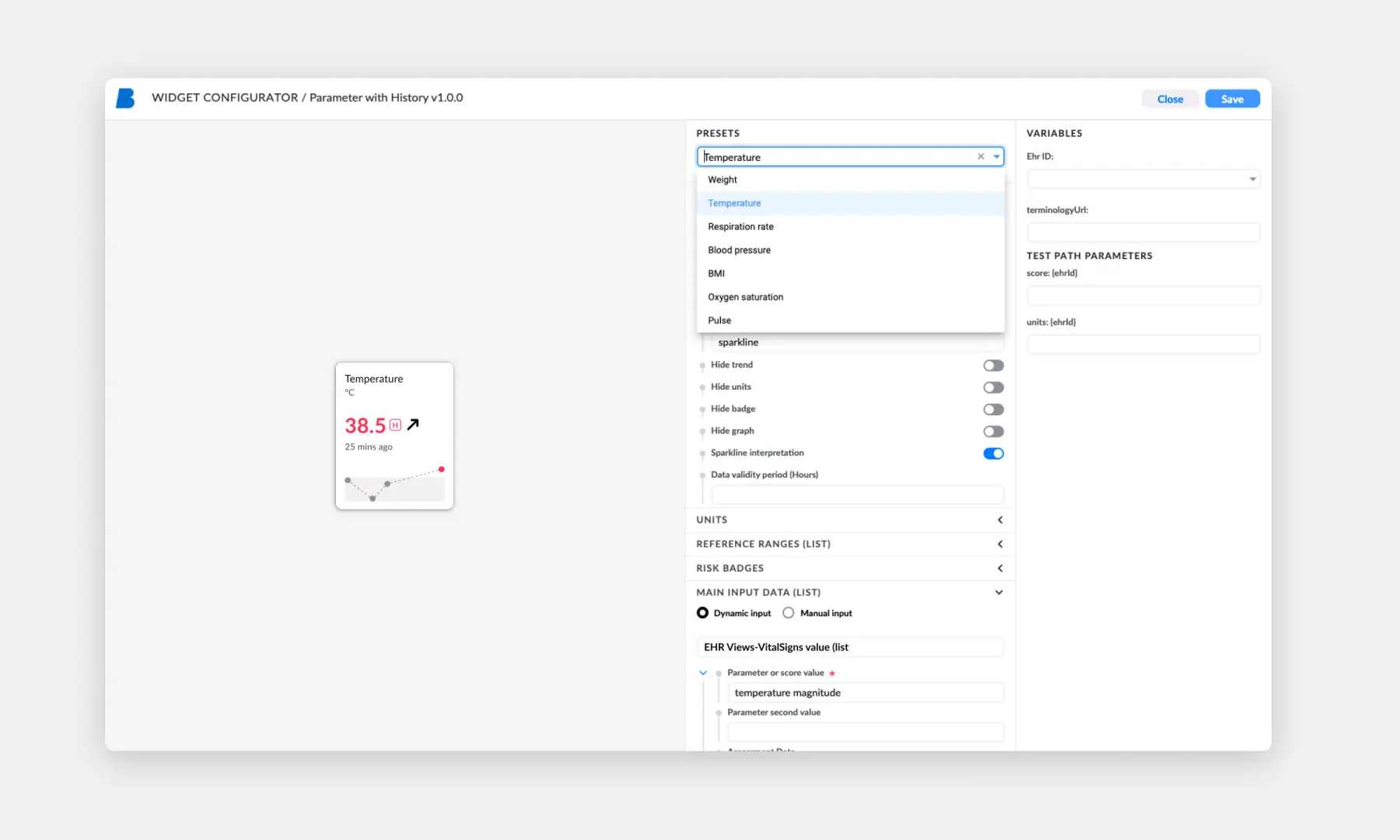The image size is (1400, 840).
Task: Click the VARIABLES heading
Action: [1054, 134]
